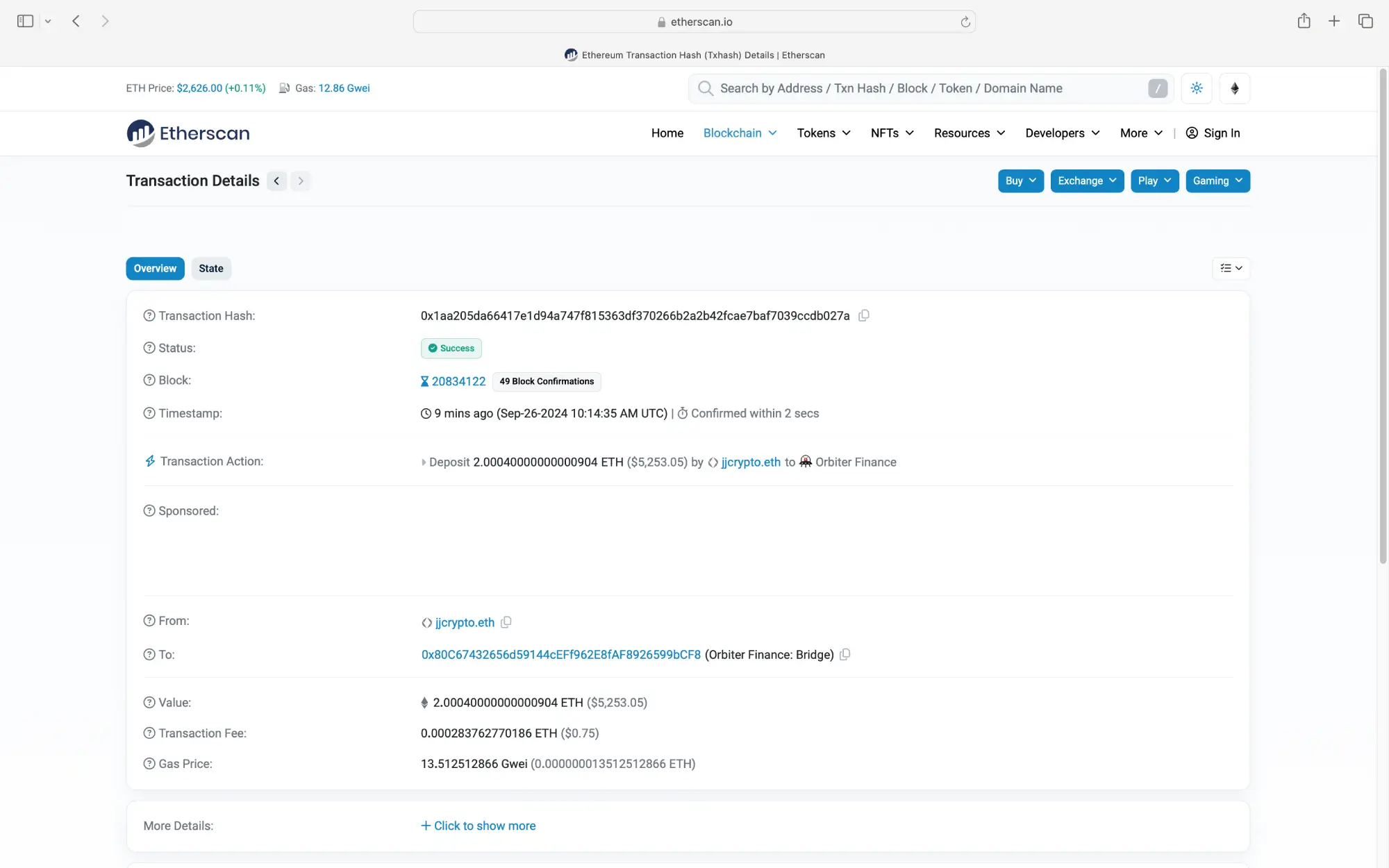Open the 0x80C67432...CF8 To address
The height and width of the screenshot is (868, 1389).
tap(561, 654)
